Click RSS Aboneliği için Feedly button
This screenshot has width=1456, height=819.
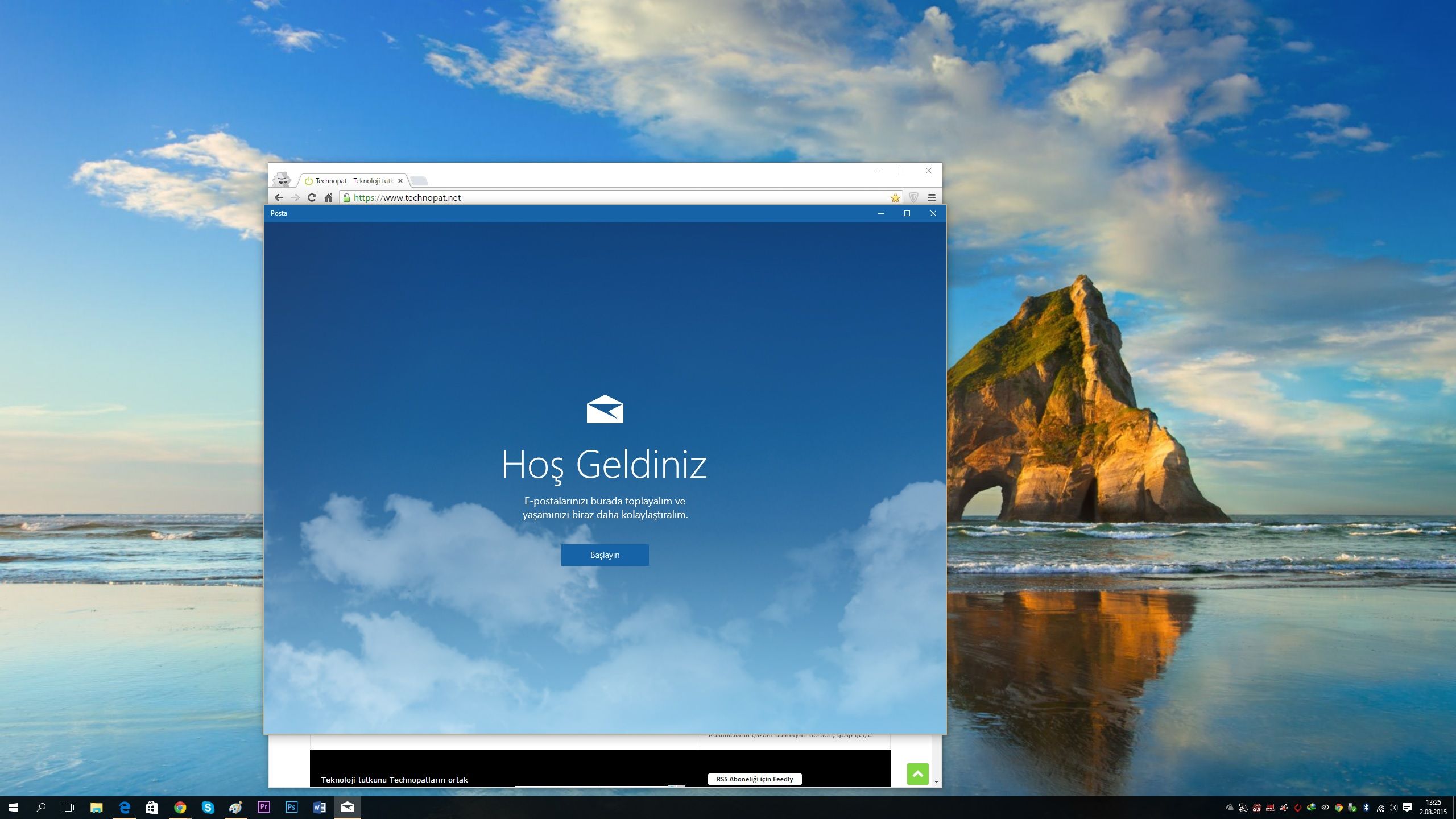(755, 779)
